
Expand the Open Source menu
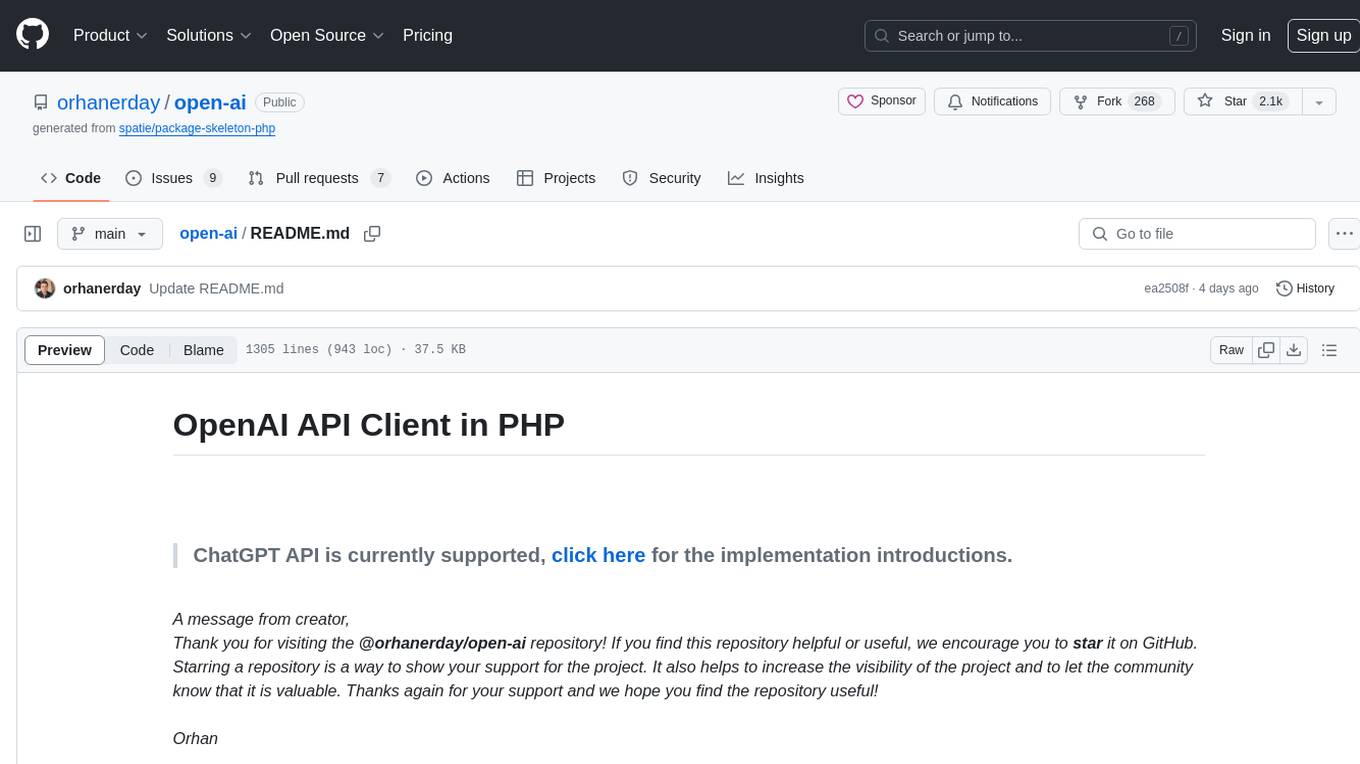327,35
